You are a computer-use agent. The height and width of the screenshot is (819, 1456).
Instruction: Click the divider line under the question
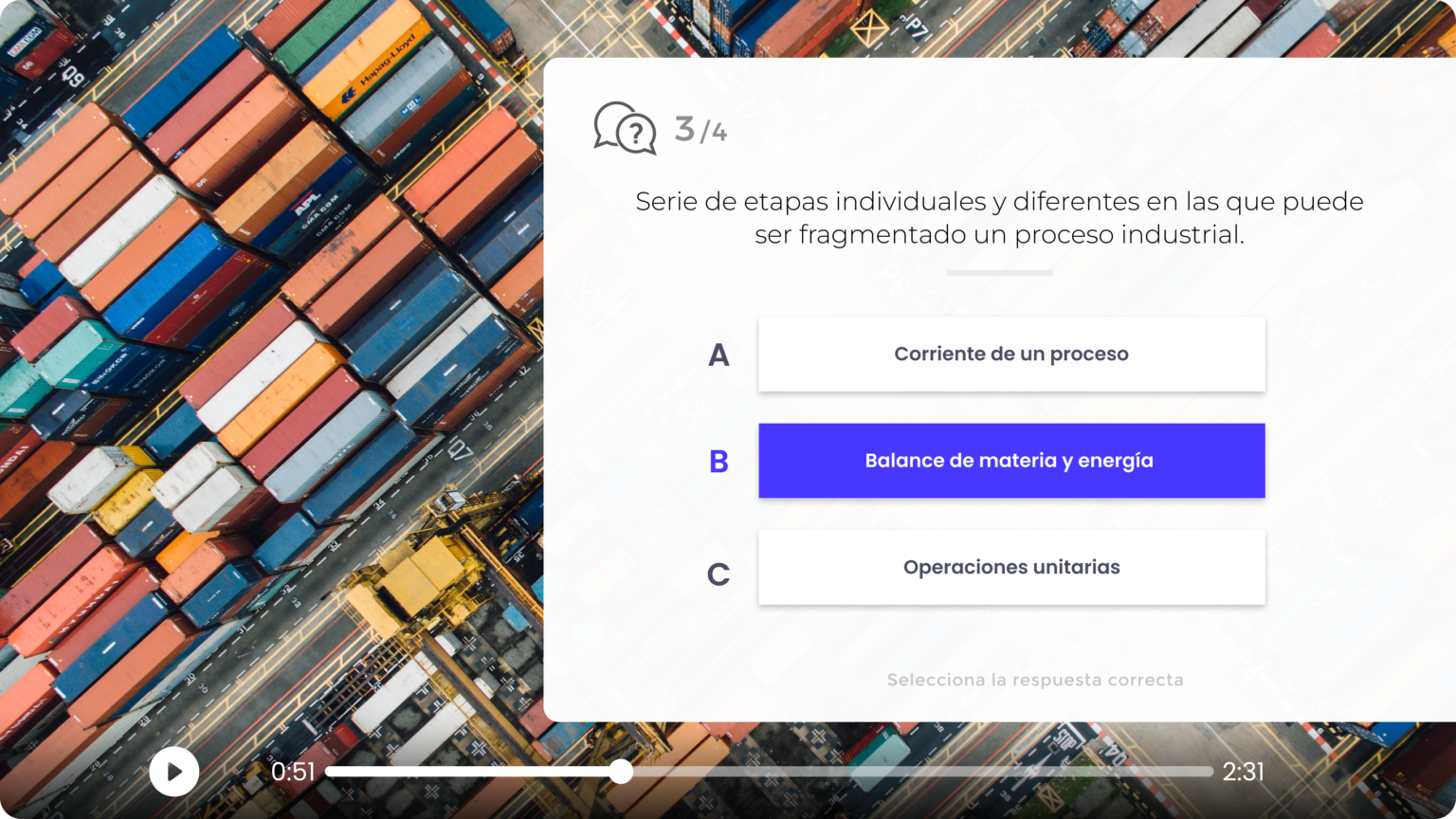point(998,272)
